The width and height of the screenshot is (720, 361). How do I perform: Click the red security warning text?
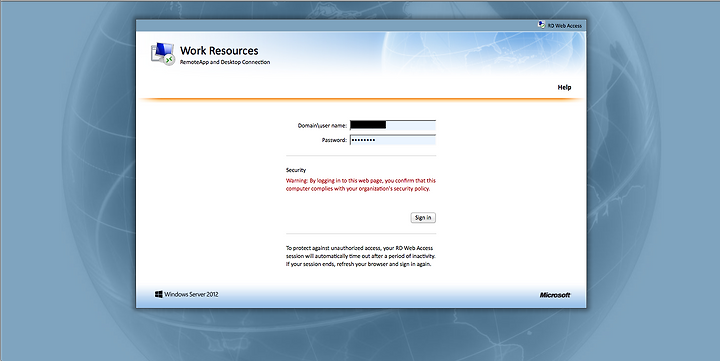(x=361, y=185)
